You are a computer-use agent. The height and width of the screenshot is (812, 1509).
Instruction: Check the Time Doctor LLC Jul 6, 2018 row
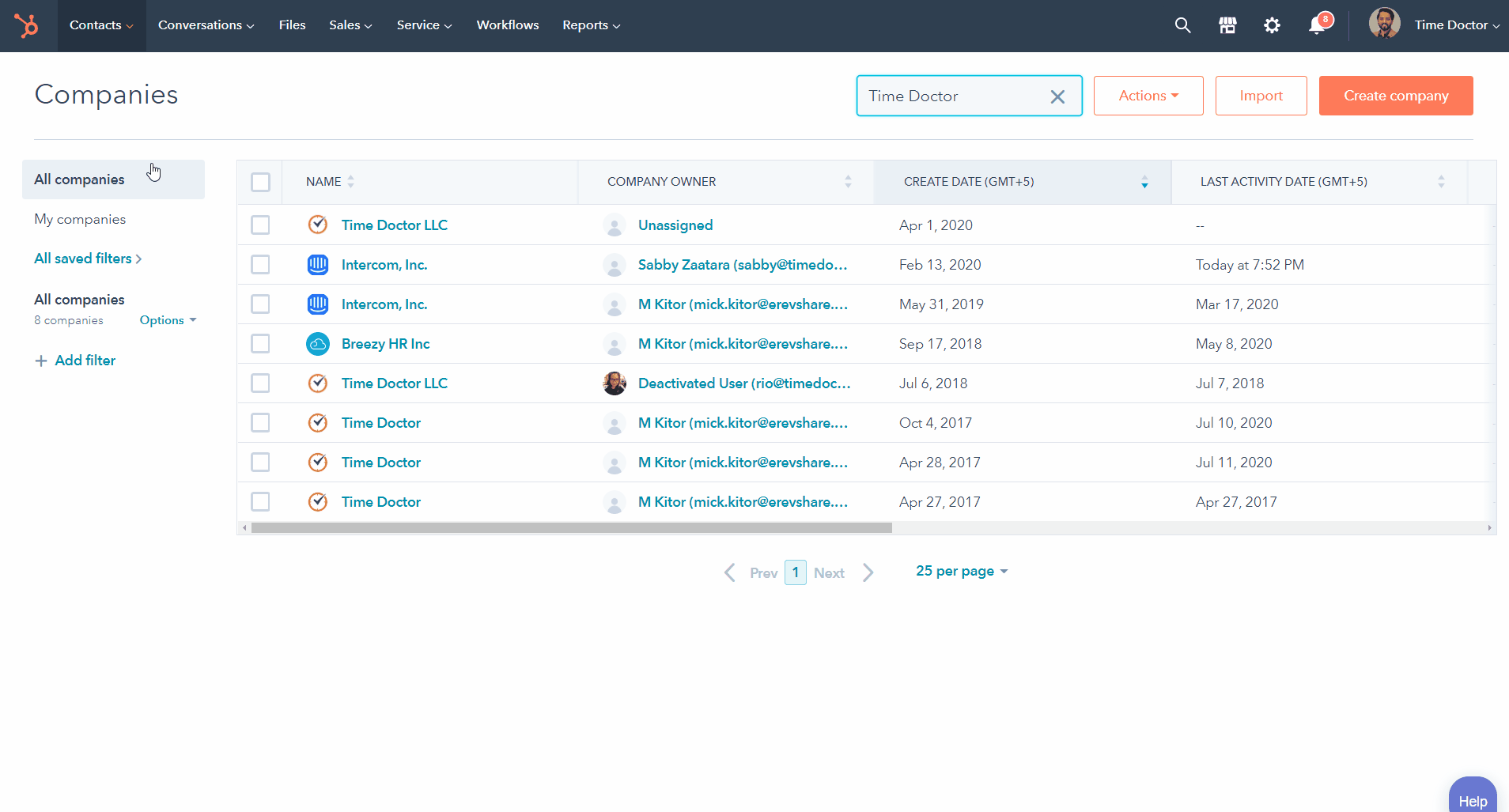pos(260,383)
